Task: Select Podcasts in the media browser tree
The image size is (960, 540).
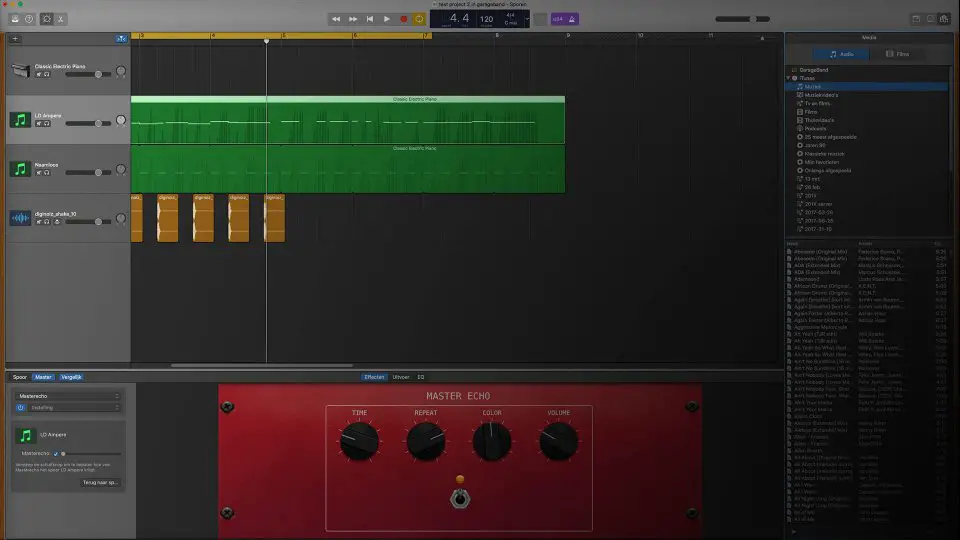Action: coord(815,129)
